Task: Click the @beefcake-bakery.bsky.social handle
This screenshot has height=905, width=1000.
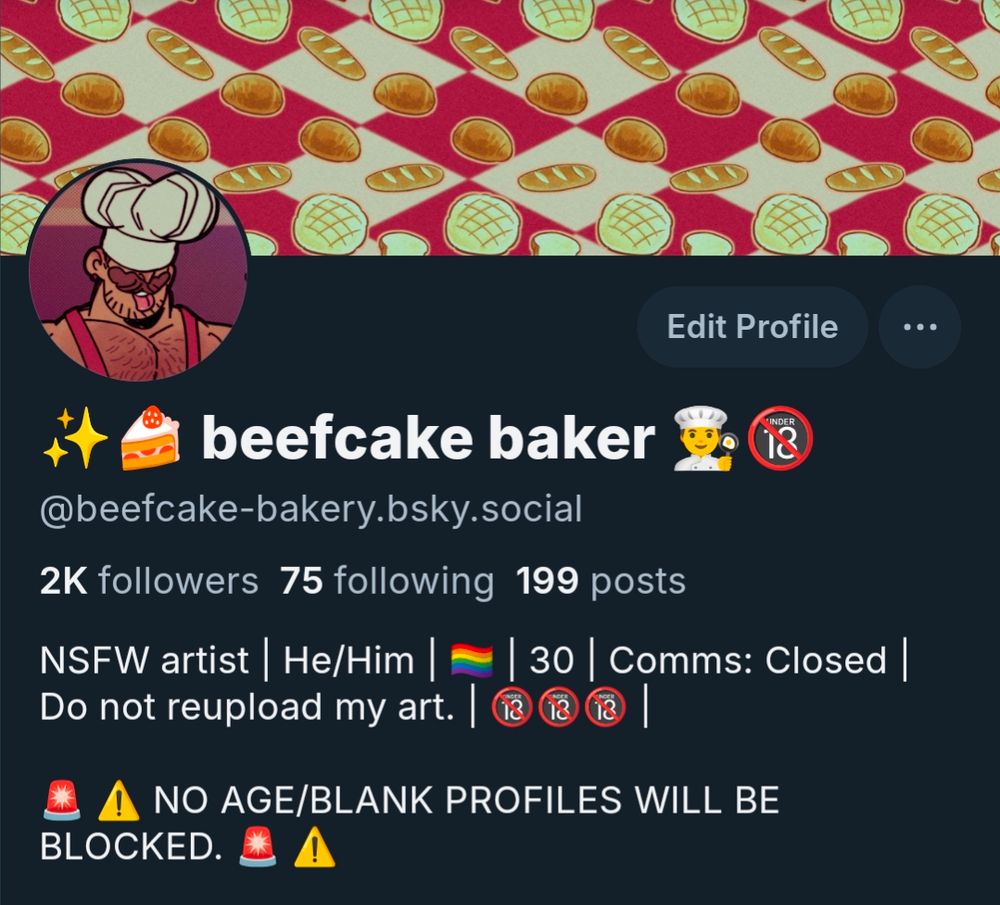Action: pyautogui.click(x=311, y=510)
